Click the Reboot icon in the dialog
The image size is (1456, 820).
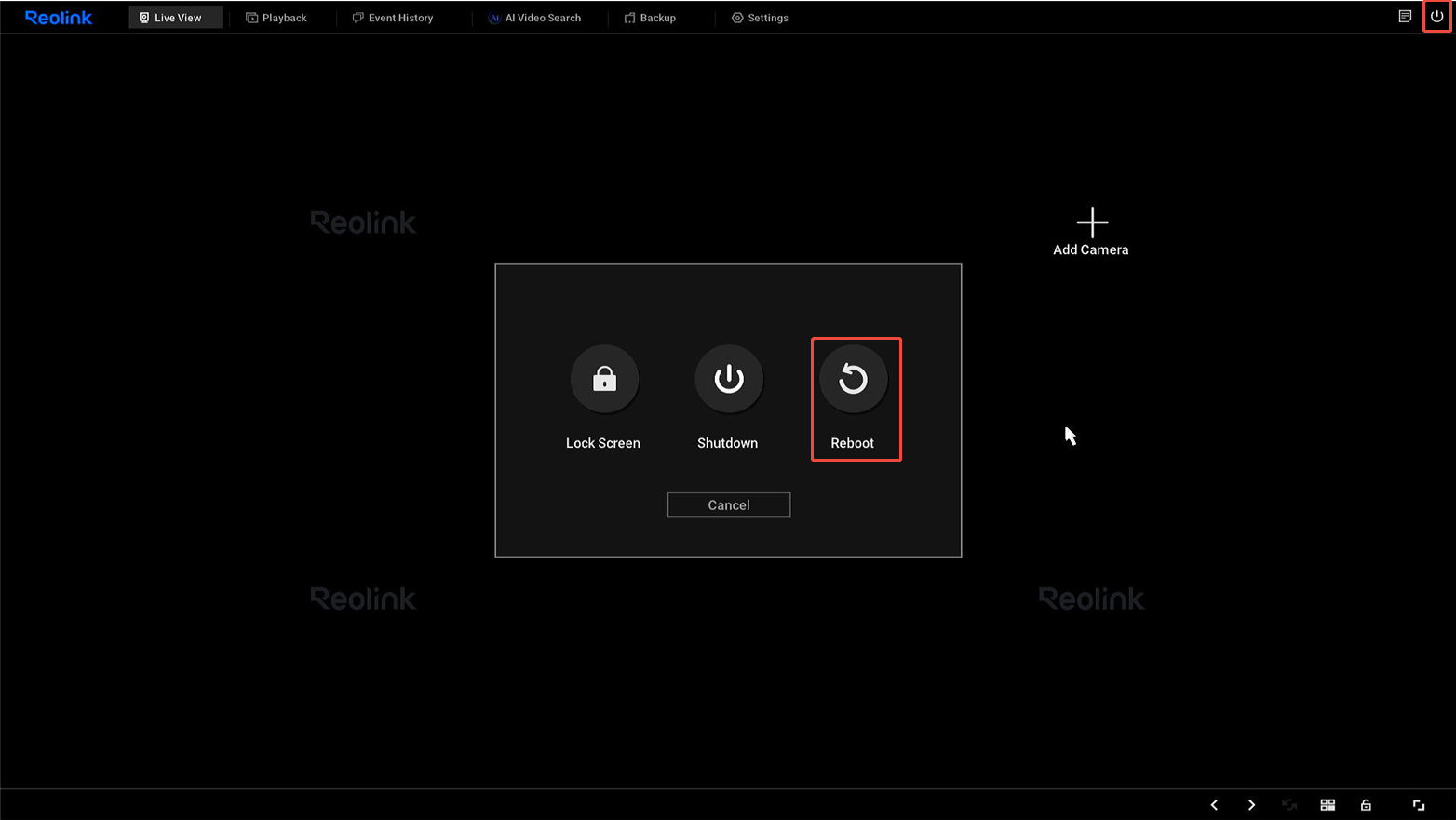click(853, 380)
